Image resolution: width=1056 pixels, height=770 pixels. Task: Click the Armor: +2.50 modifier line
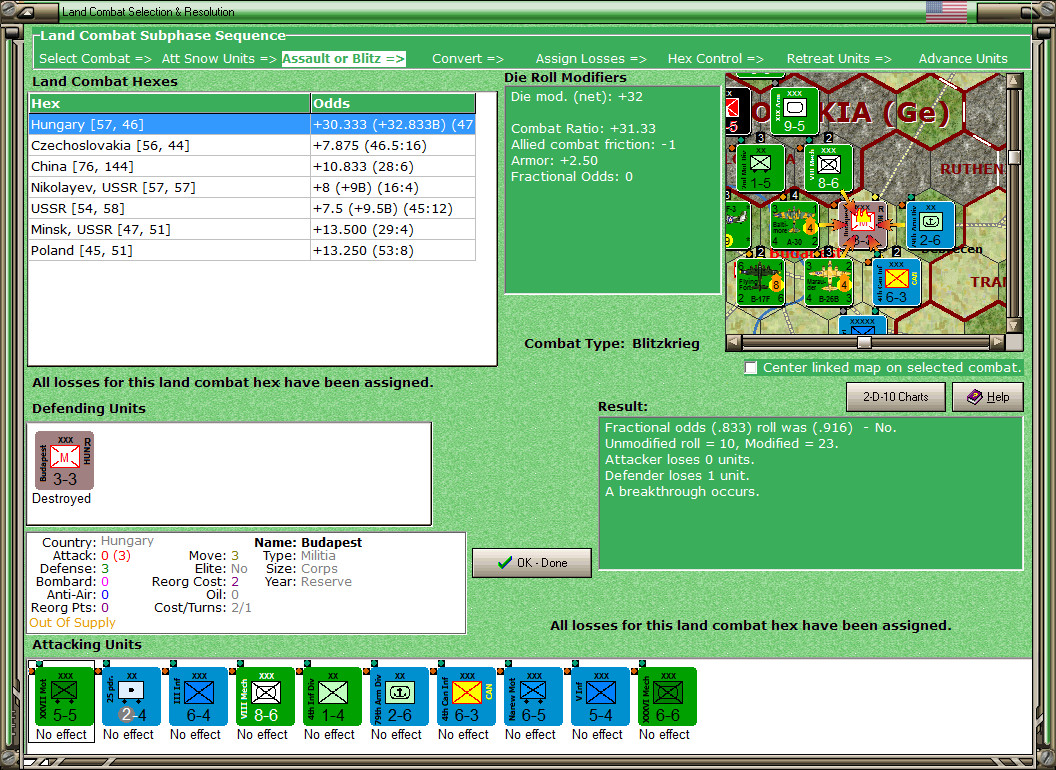point(554,160)
